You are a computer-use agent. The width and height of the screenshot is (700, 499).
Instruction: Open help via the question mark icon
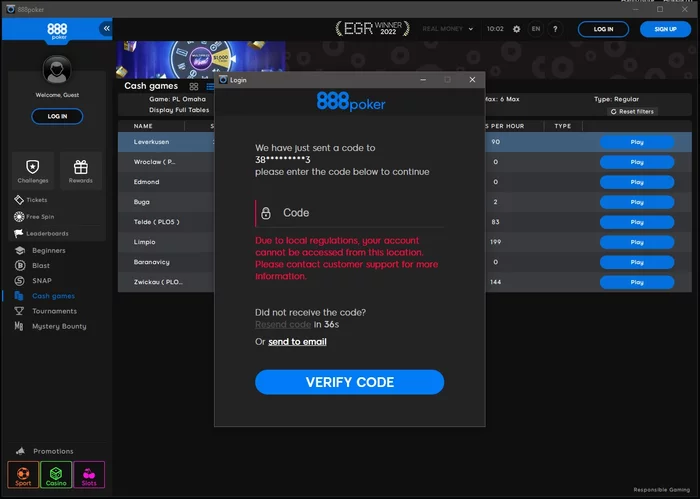coord(555,29)
